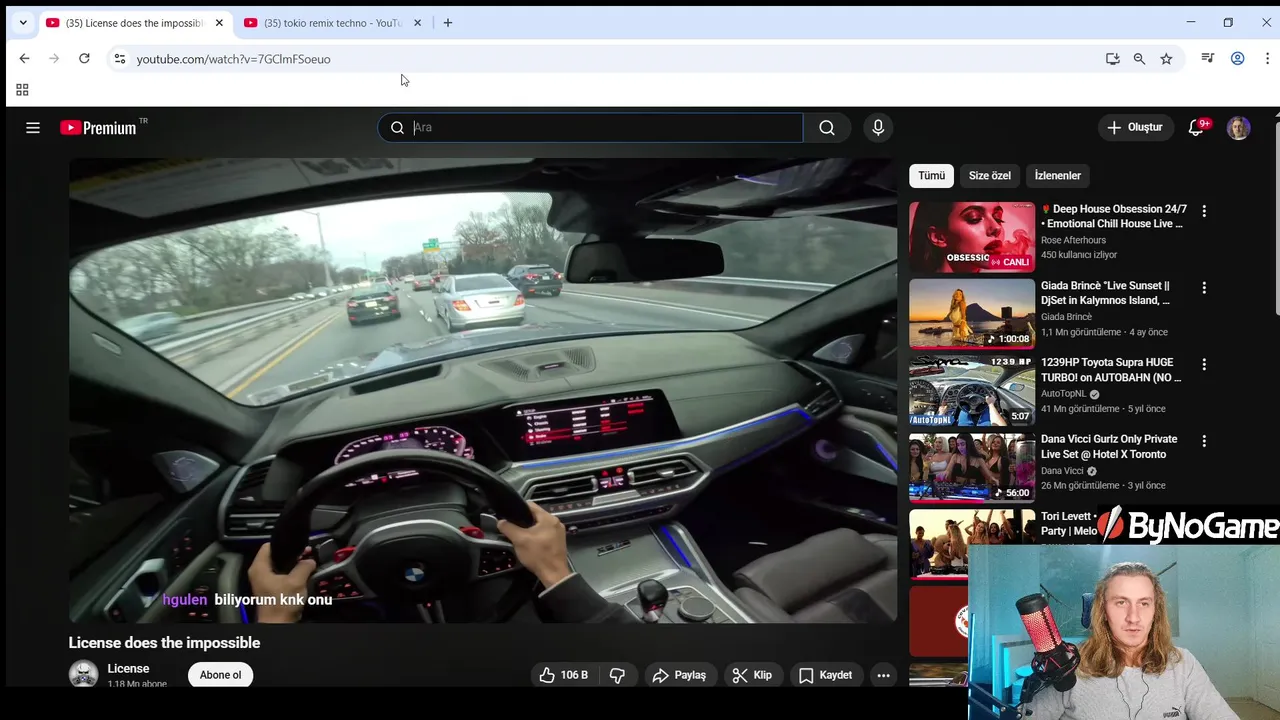The image size is (1280, 720).
Task: Click the 'Oluştur' create button
Action: [1134, 127]
